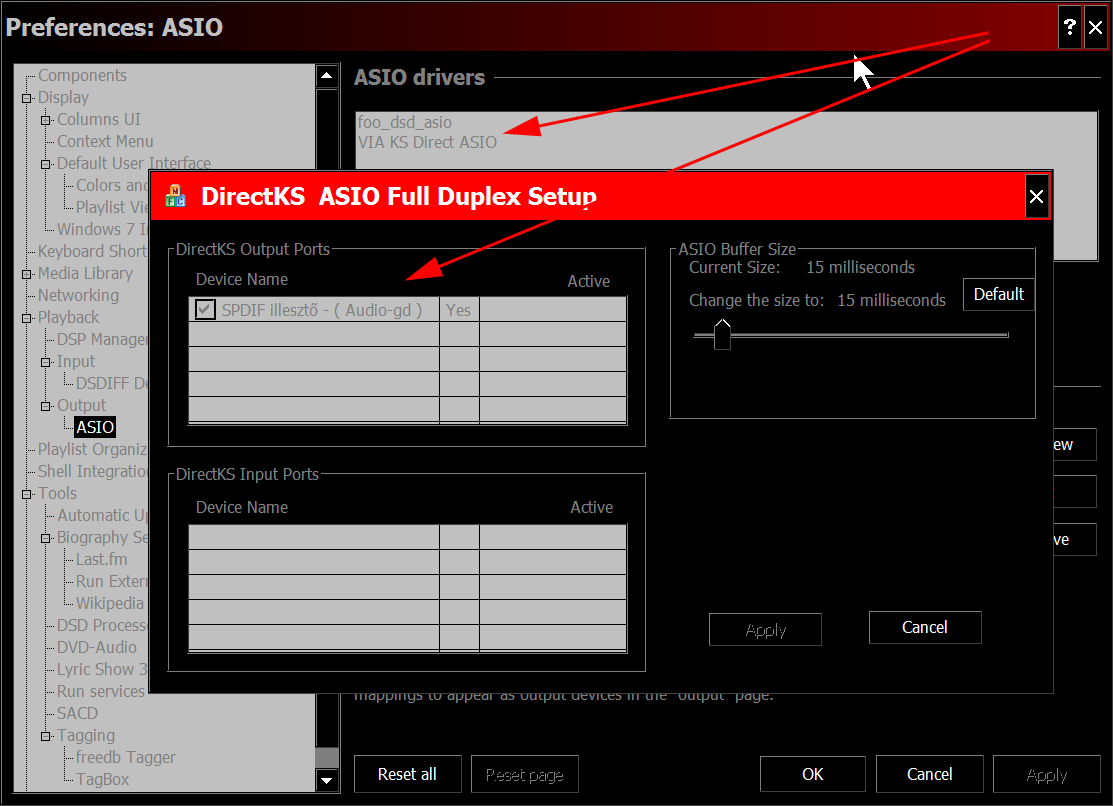
Task: Click the Yes active cell for SPDIF
Action: (x=459, y=310)
